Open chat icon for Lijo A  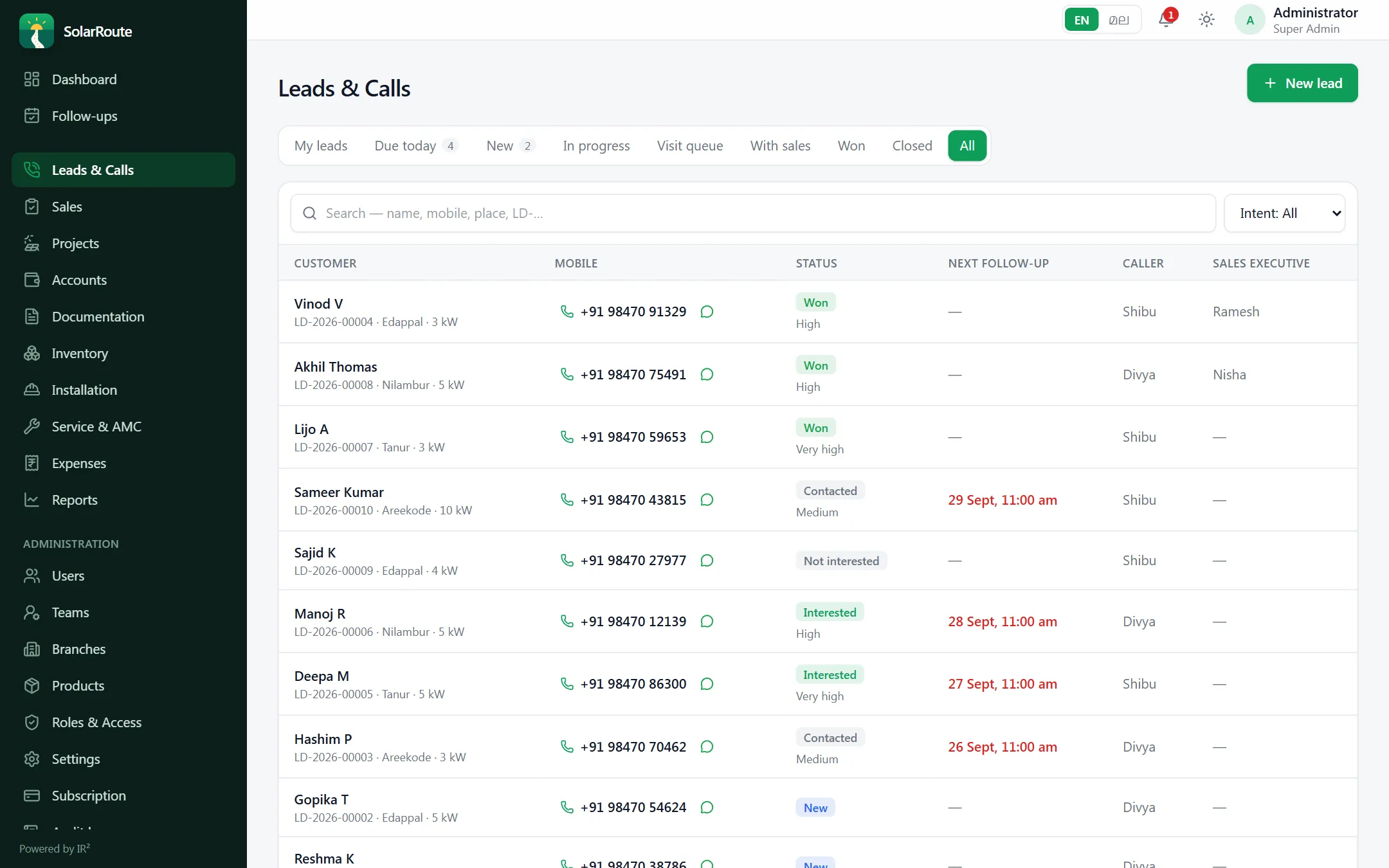707,437
